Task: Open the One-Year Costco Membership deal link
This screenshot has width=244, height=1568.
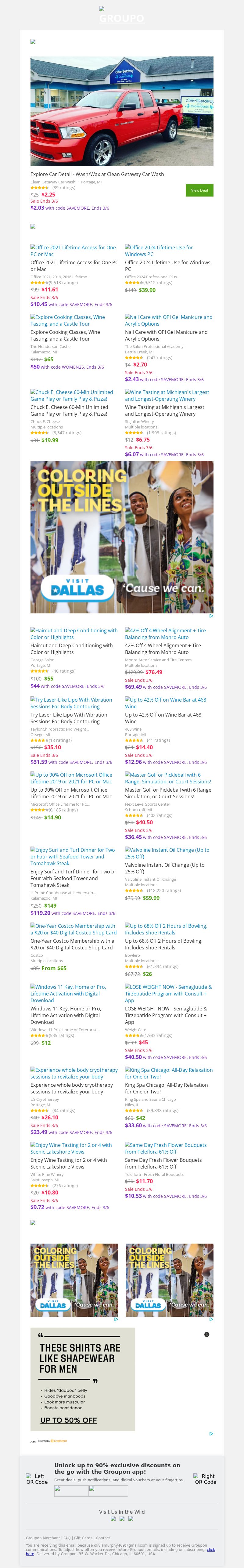Action: (x=73, y=929)
